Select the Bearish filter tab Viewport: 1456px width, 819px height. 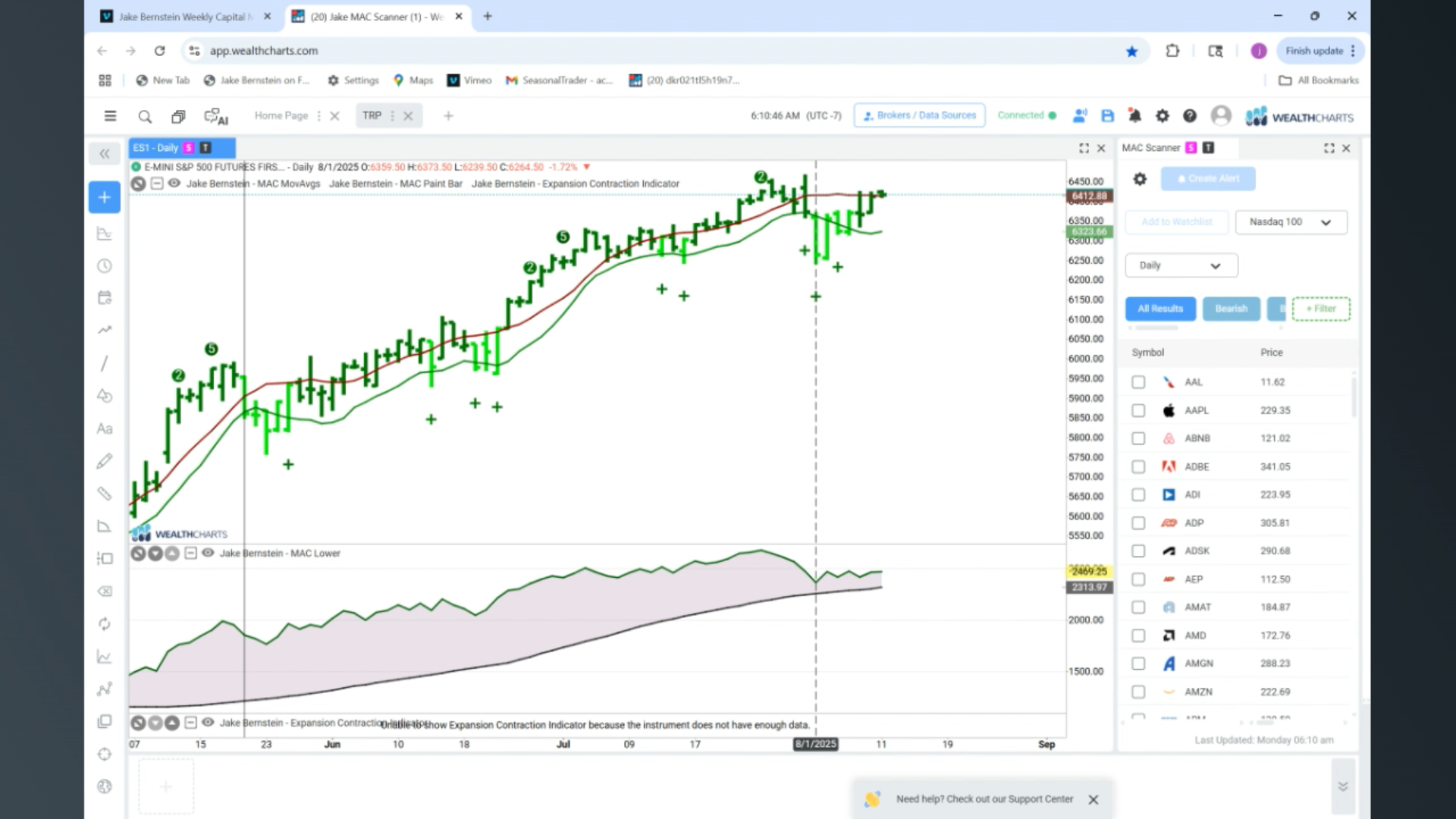click(x=1232, y=309)
